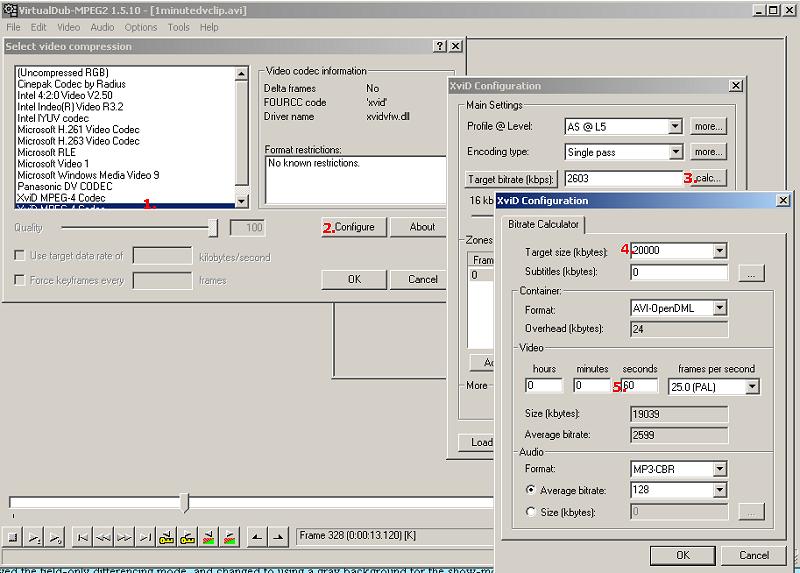Viewport: 800px width, 573px height.
Task: Click the Video minutes input field
Action: [592, 385]
